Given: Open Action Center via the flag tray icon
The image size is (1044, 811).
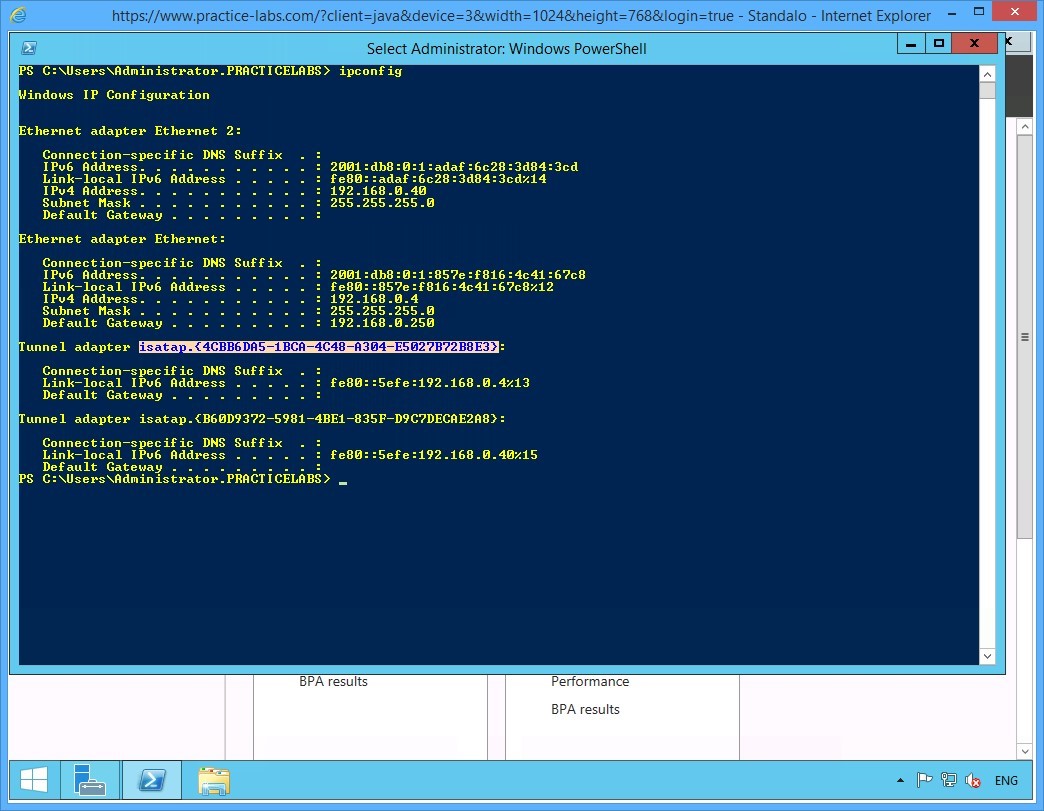Looking at the screenshot, I should click(x=924, y=780).
